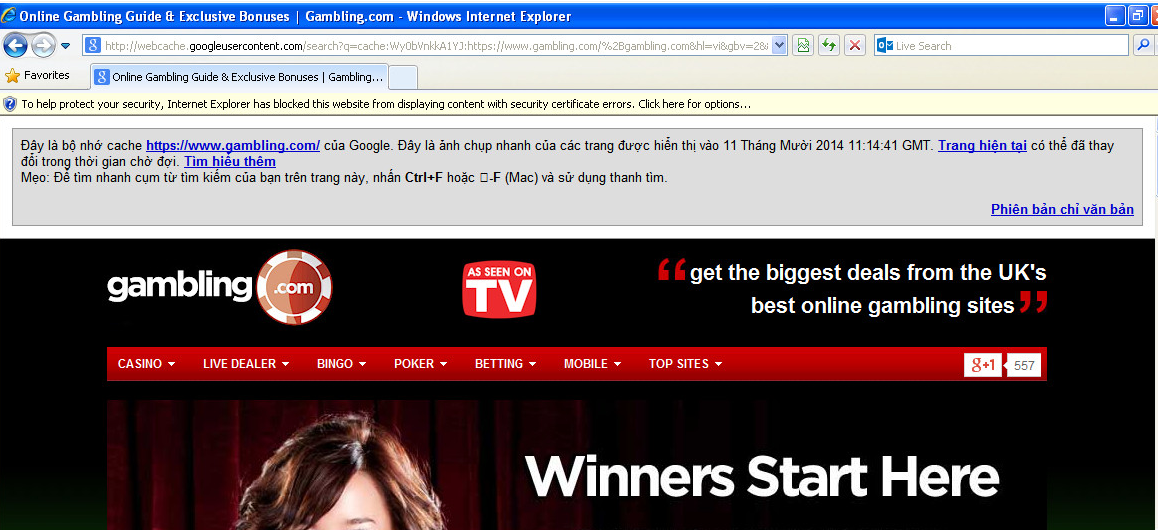Follow the 'Trang hiện tại' link

coord(982,145)
